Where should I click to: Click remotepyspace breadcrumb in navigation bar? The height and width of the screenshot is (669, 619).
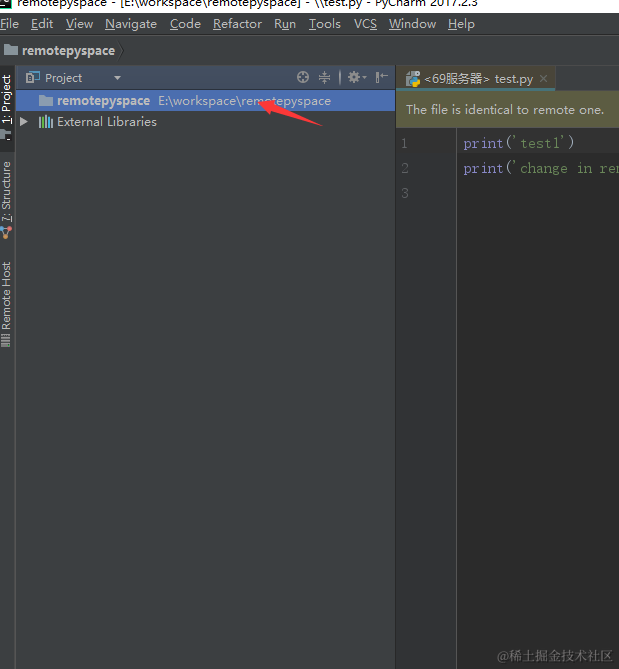[x=68, y=51]
